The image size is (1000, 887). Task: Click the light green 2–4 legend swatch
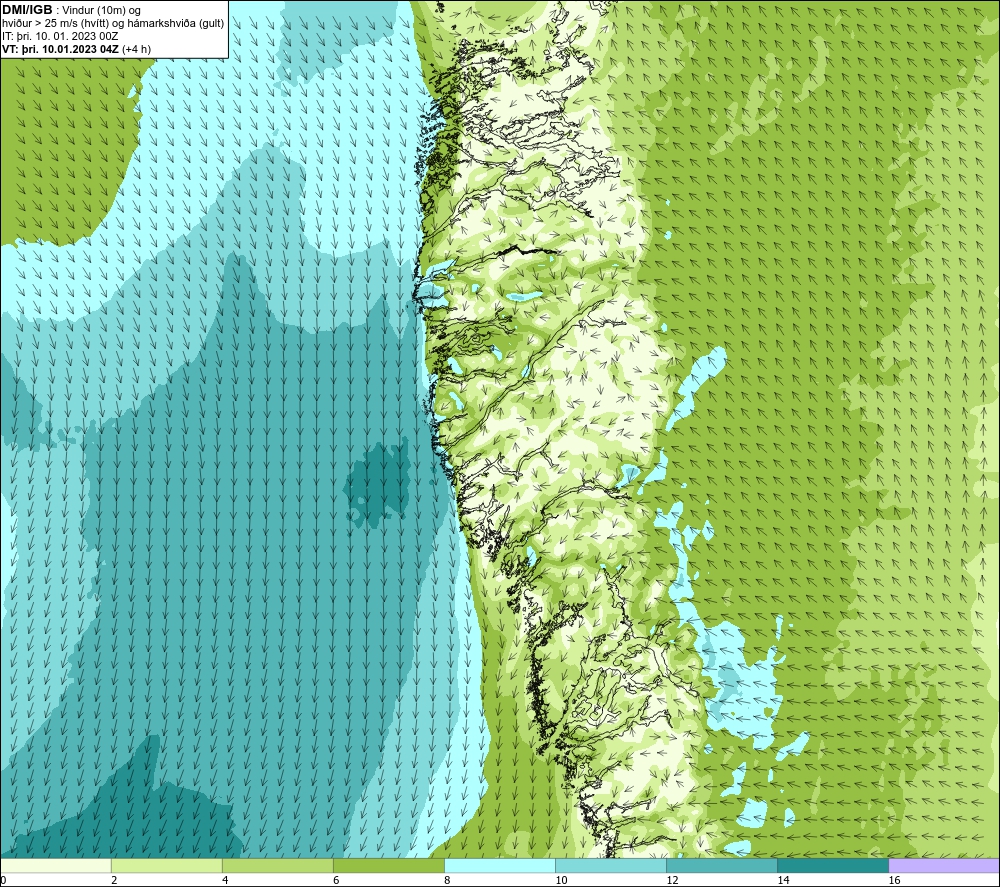click(166, 865)
